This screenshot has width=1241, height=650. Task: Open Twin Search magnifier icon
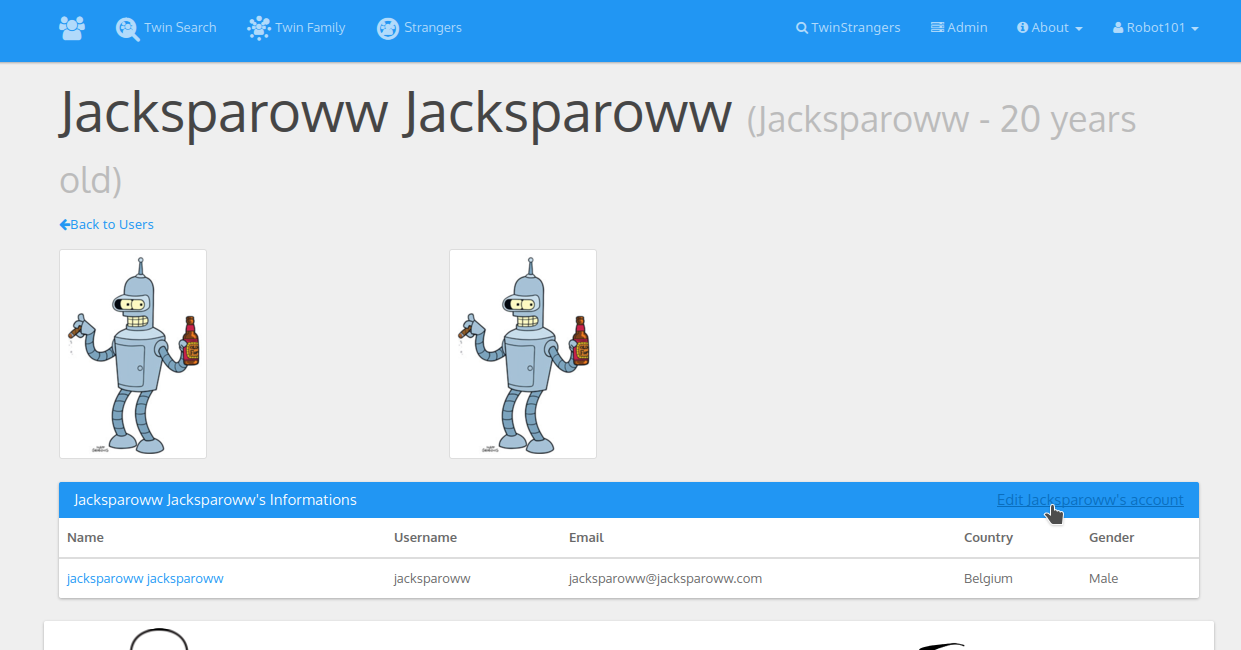pos(127,28)
